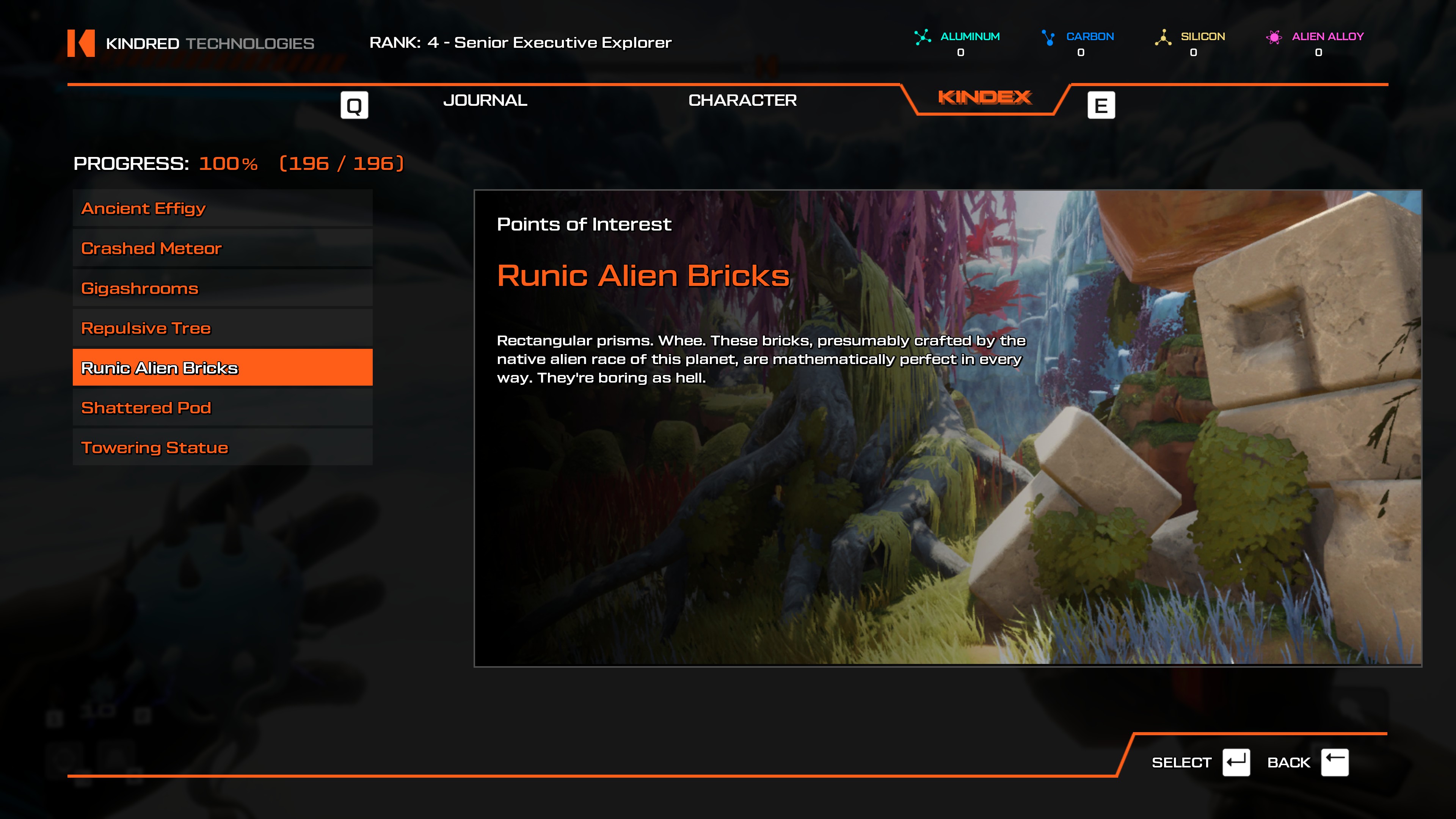
Task: Open the Gigashrooms entry
Action: click(x=223, y=288)
